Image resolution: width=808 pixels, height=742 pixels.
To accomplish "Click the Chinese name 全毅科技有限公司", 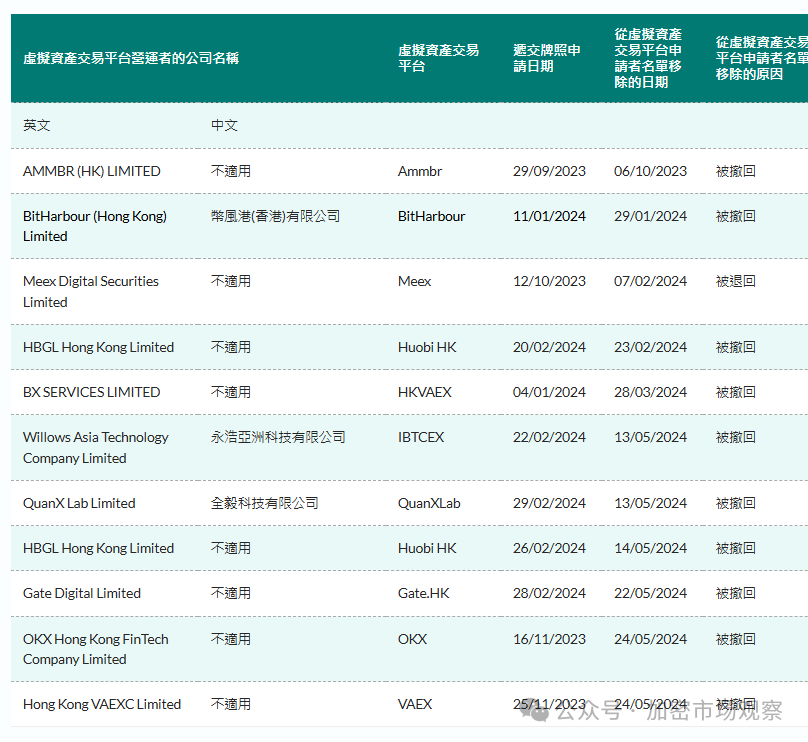I will pos(264,503).
